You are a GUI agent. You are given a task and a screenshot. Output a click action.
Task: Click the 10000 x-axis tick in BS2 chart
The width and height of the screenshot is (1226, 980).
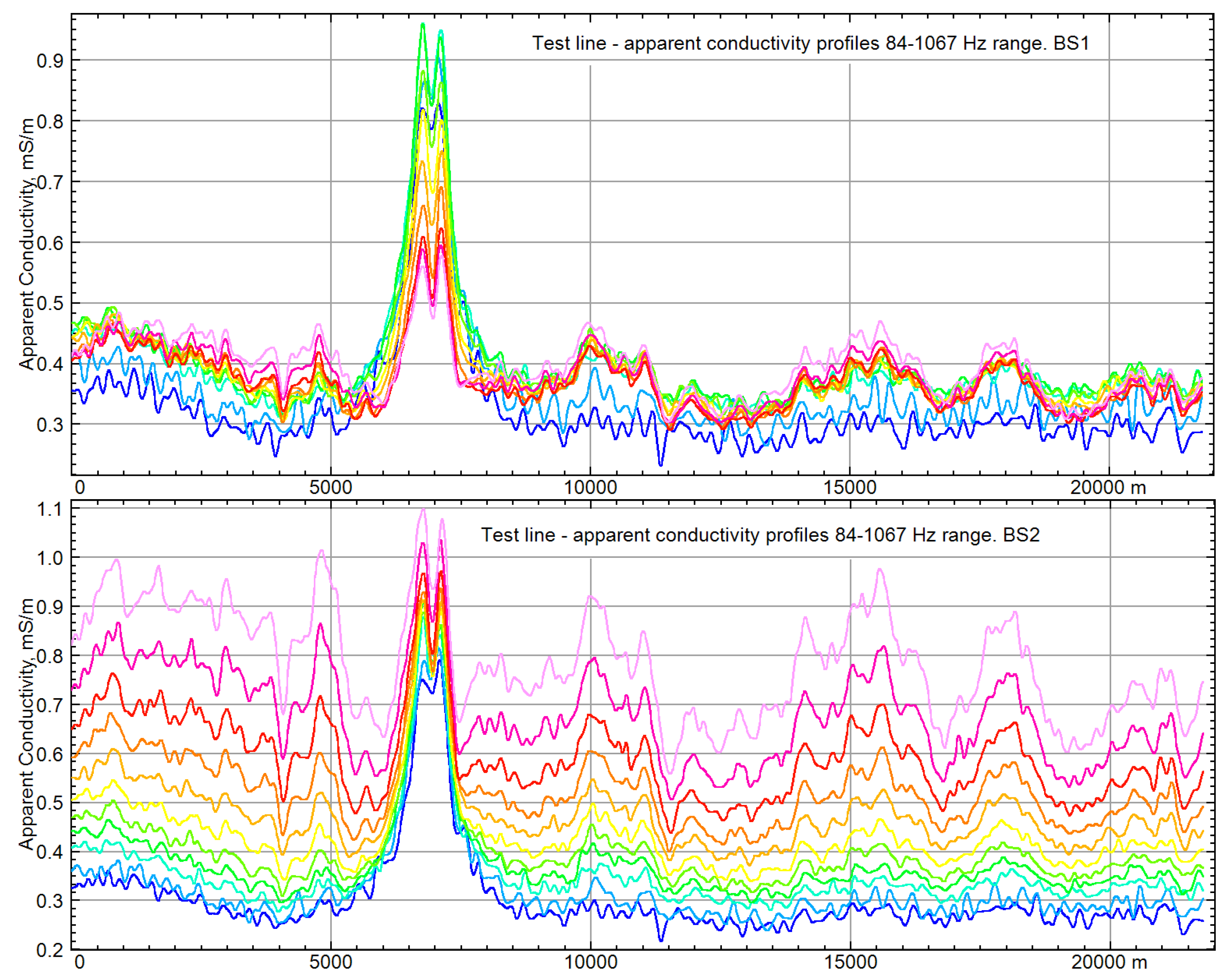(x=590, y=962)
